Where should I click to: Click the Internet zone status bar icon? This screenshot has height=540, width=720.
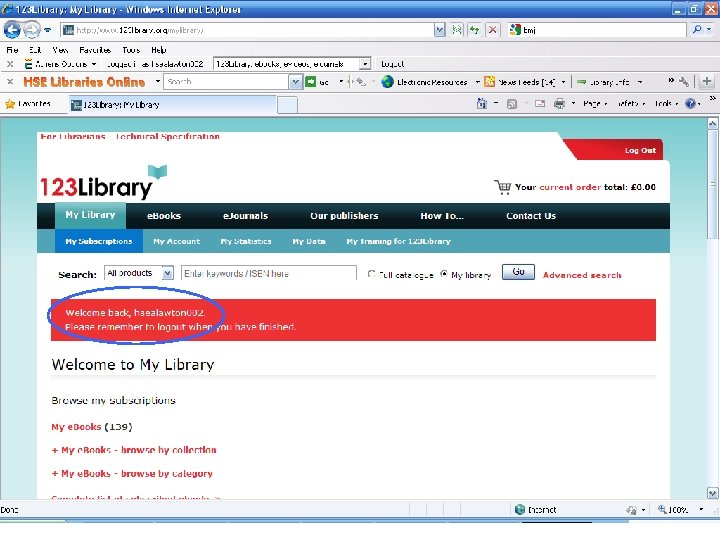(519, 510)
